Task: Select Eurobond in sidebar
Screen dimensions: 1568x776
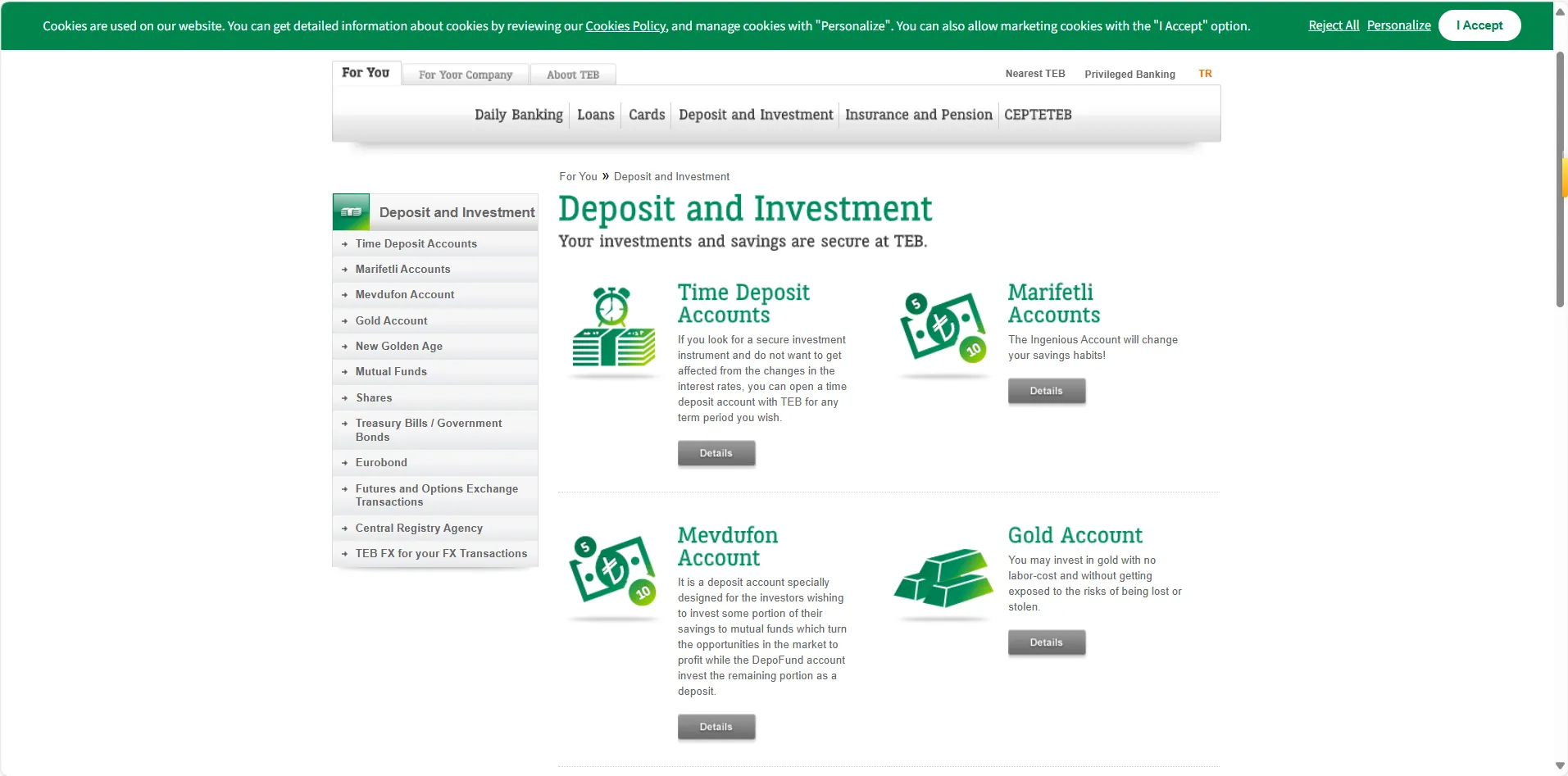Action: click(435, 462)
